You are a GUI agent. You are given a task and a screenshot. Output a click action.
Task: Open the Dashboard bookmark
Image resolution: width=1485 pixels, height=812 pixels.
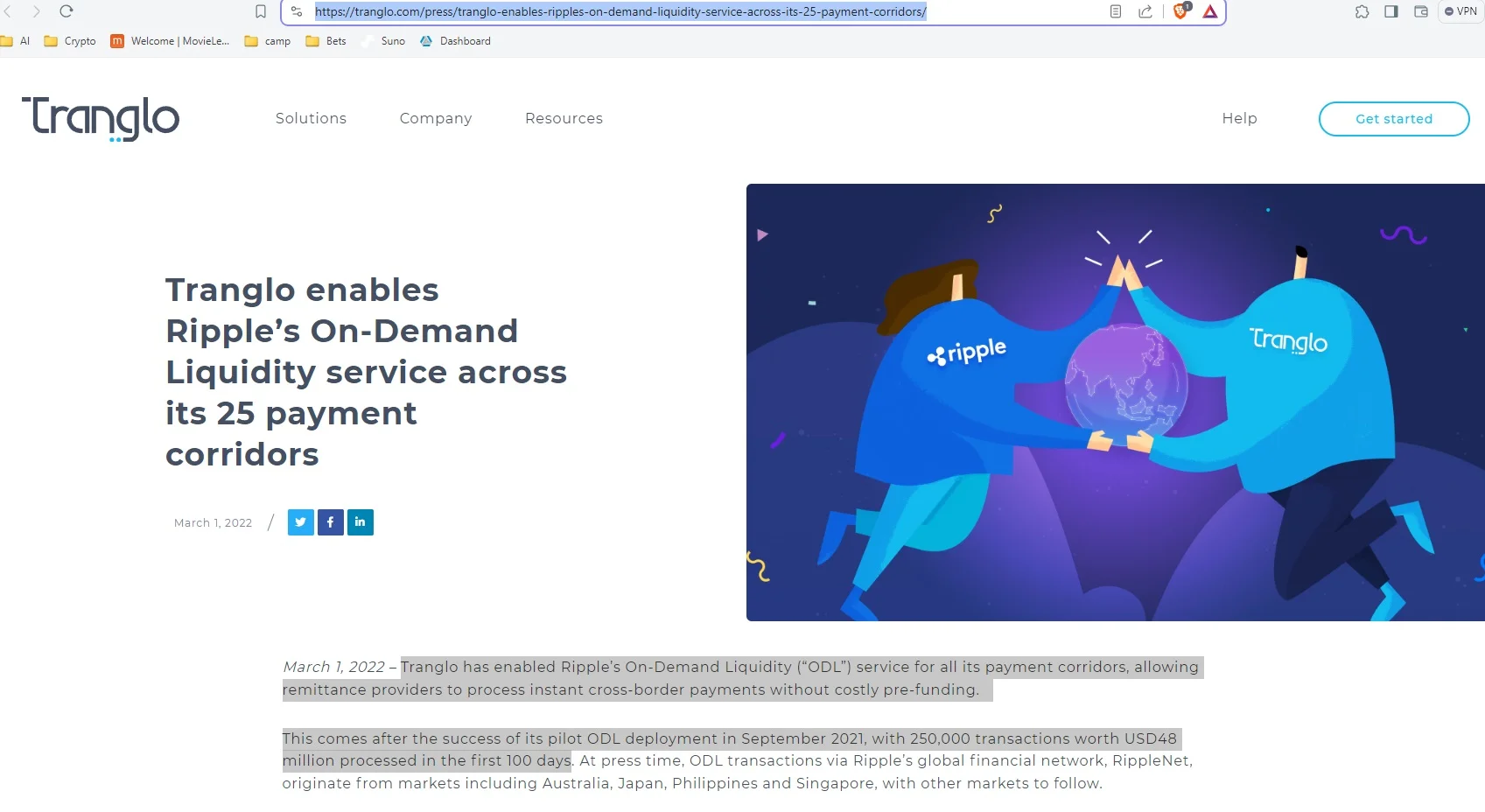coord(455,41)
